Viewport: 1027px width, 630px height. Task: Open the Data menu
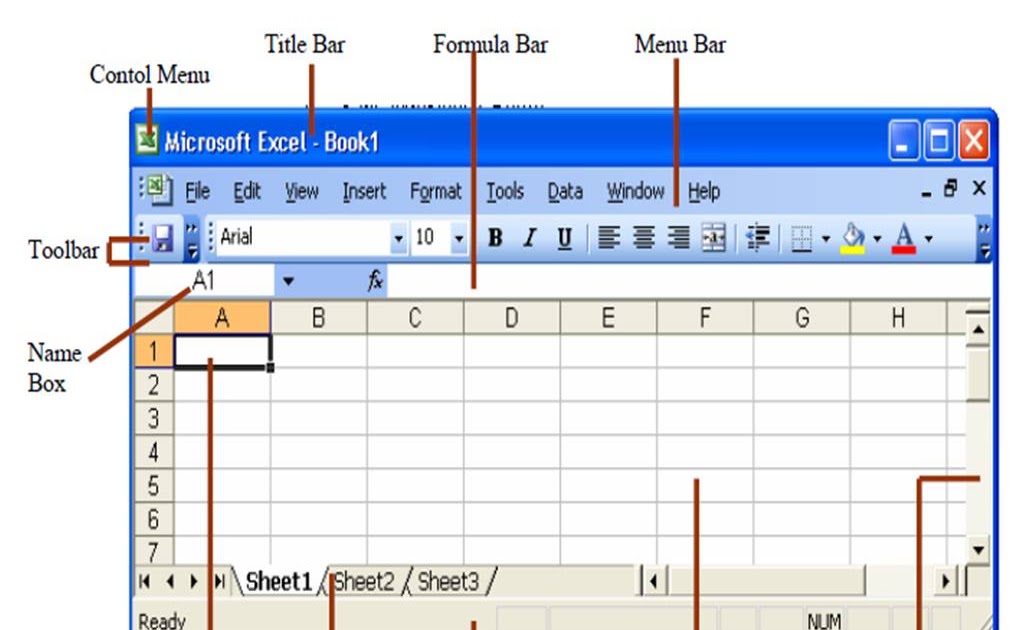[x=565, y=191]
